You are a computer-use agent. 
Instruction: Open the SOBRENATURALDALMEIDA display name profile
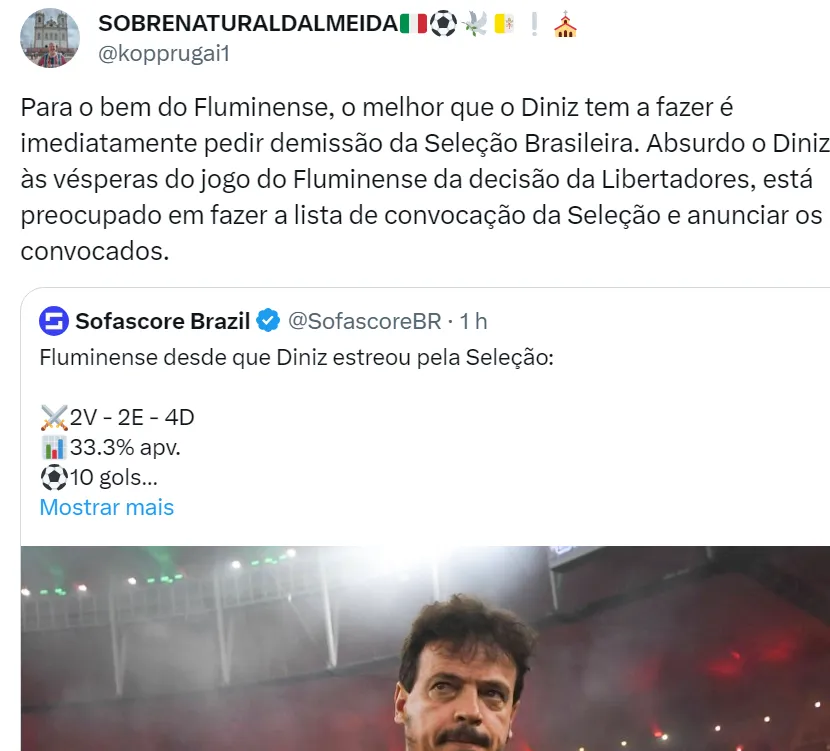coord(247,24)
